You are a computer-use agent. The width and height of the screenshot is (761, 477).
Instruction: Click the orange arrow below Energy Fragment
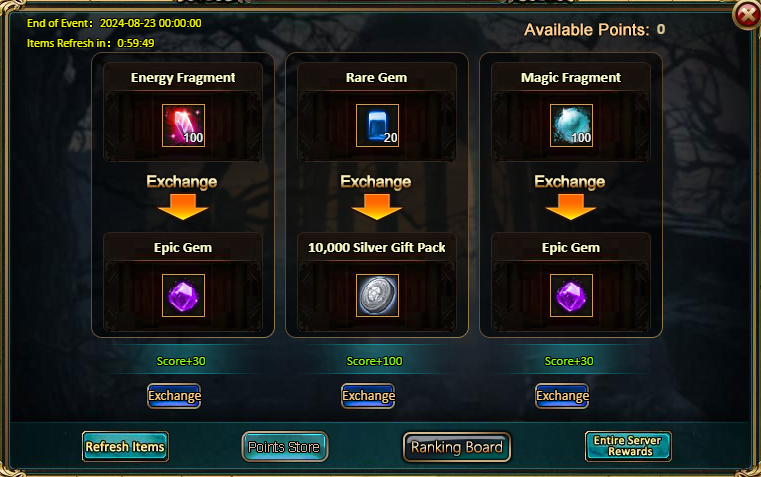[x=183, y=207]
